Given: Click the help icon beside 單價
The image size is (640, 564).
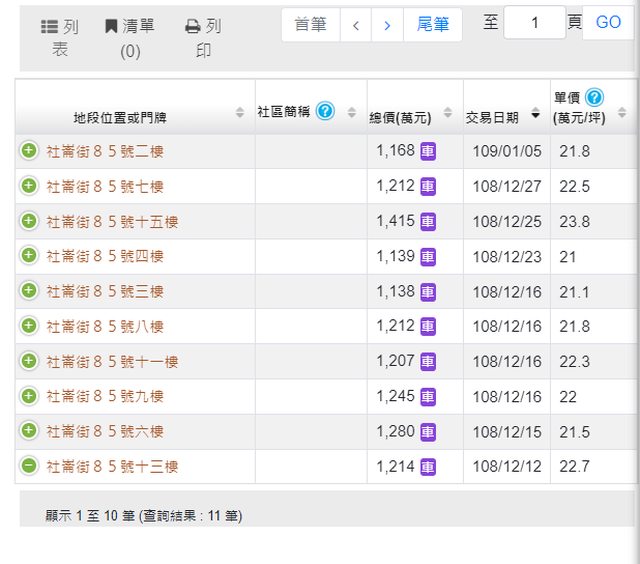Looking at the screenshot, I should [595, 97].
